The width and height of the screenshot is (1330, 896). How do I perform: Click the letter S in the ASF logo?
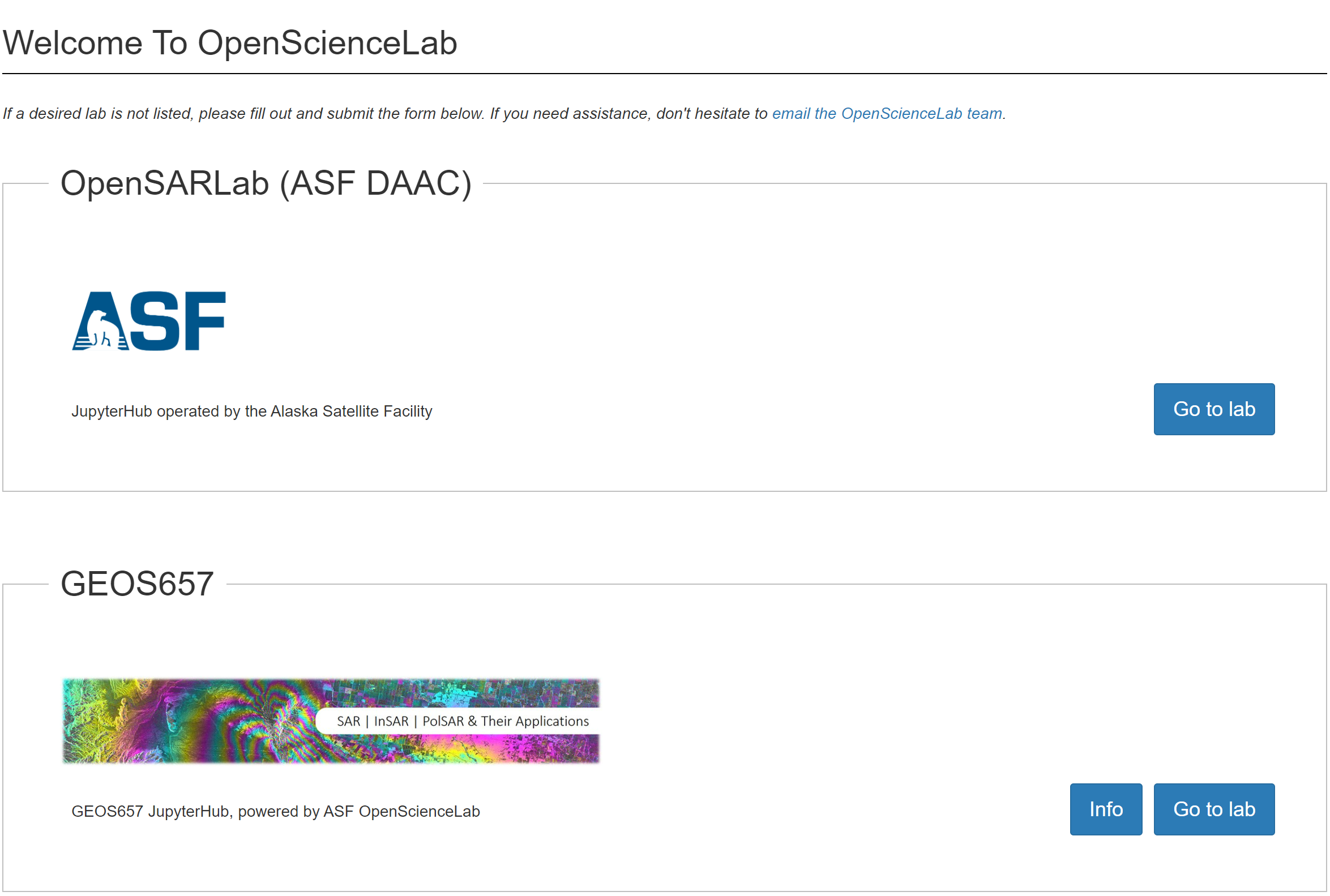[x=155, y=320]
